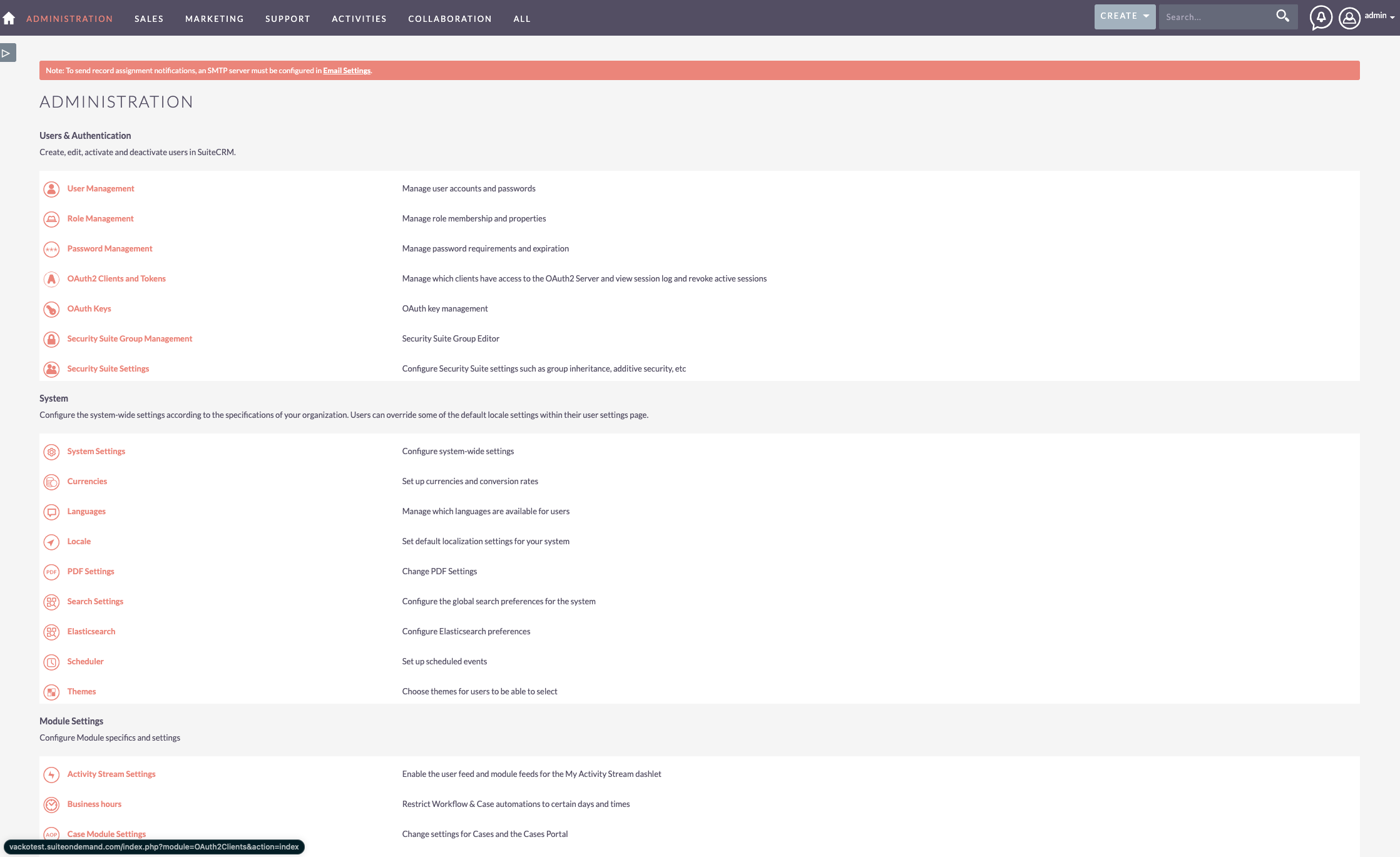Click the PDF Settings icon
The width and height of the screenshot is (1400, 857).
pyautogui.click(x=51, y=572)
